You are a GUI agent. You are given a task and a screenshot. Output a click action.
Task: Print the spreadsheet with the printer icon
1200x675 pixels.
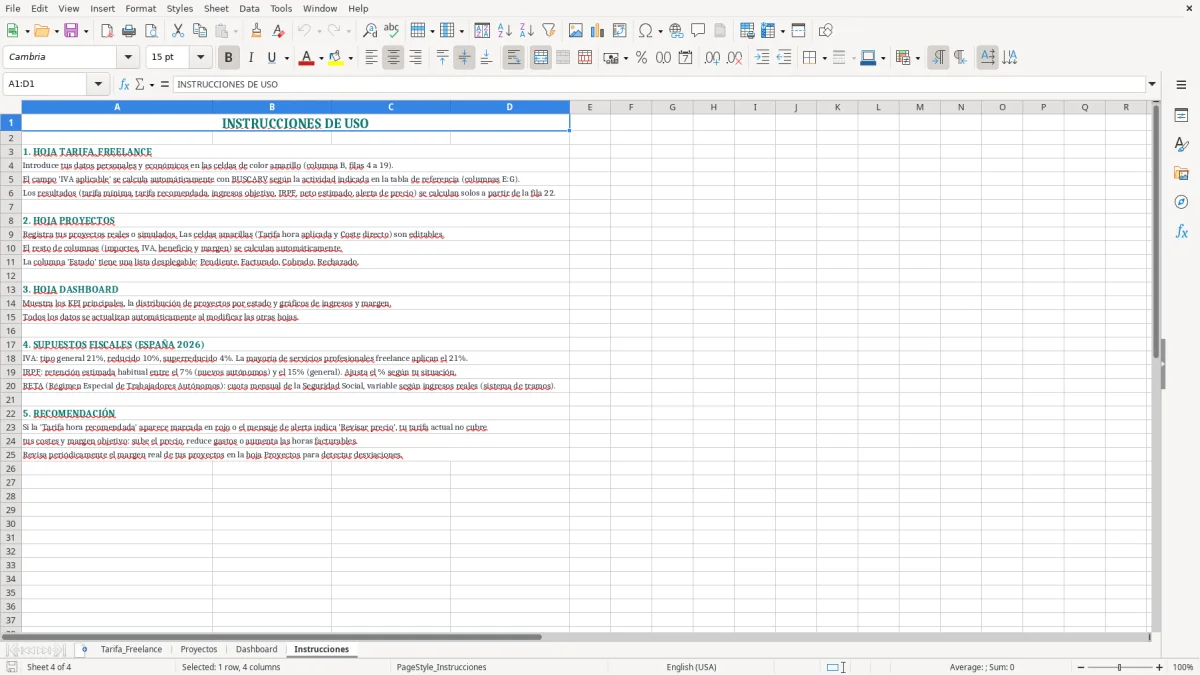tap(129, 31)
